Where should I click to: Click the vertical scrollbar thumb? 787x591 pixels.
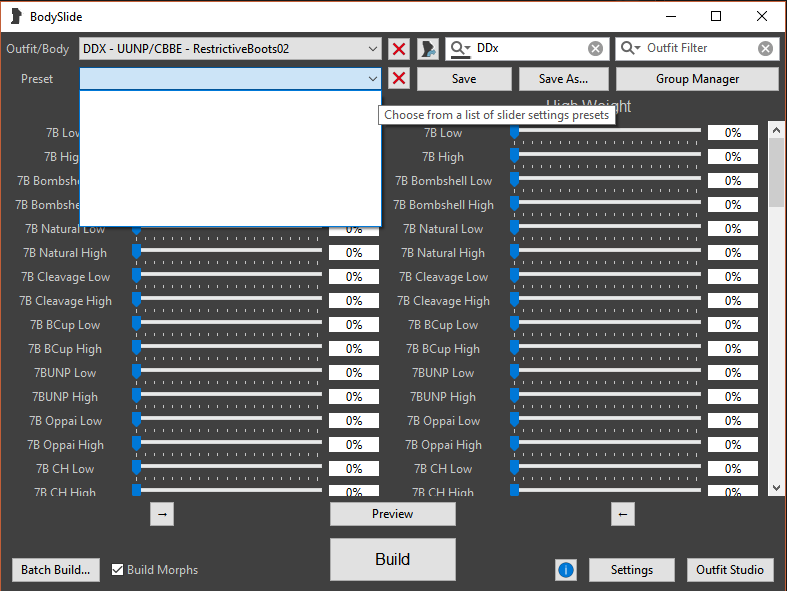(776, 173)
